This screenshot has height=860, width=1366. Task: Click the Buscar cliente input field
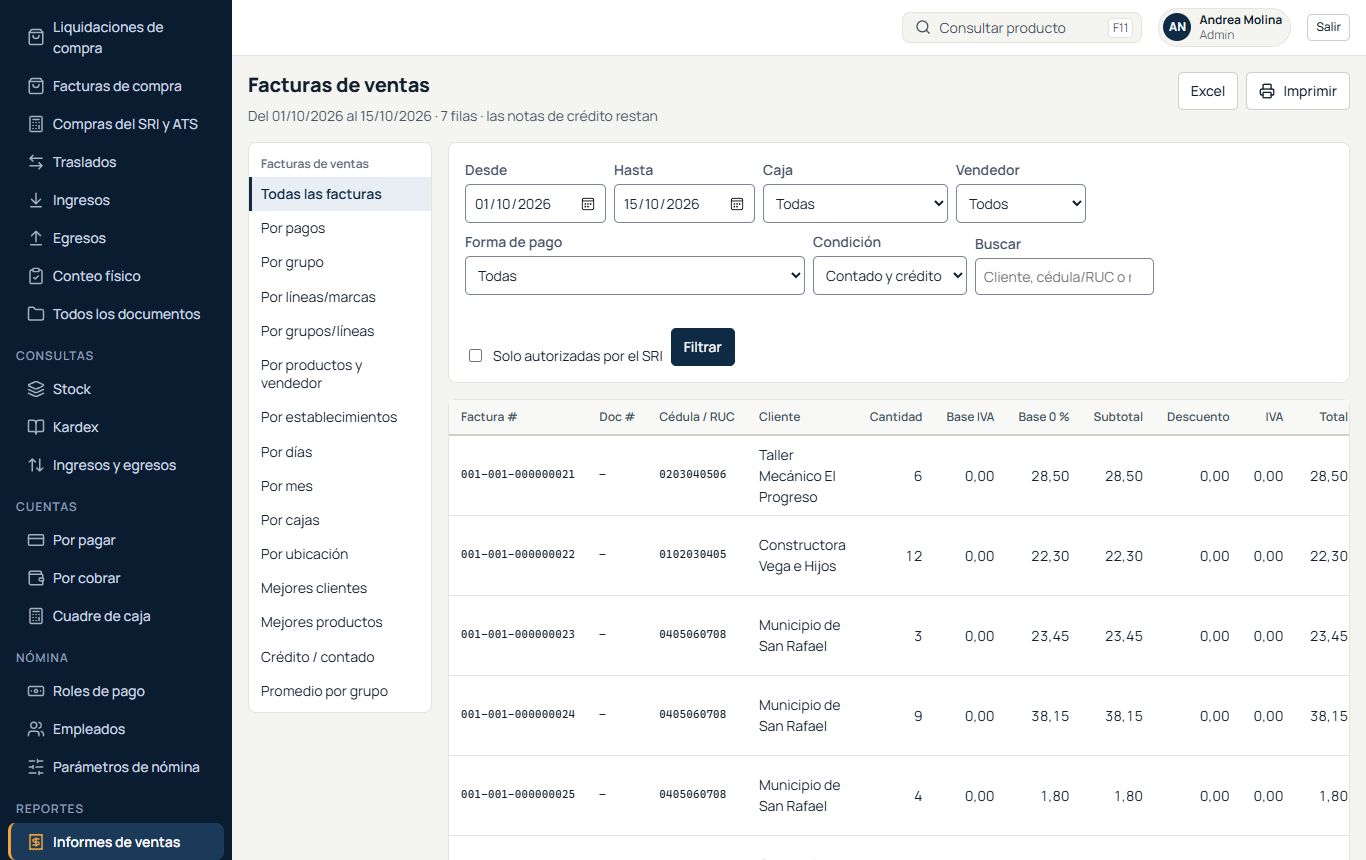point(1064,277)
